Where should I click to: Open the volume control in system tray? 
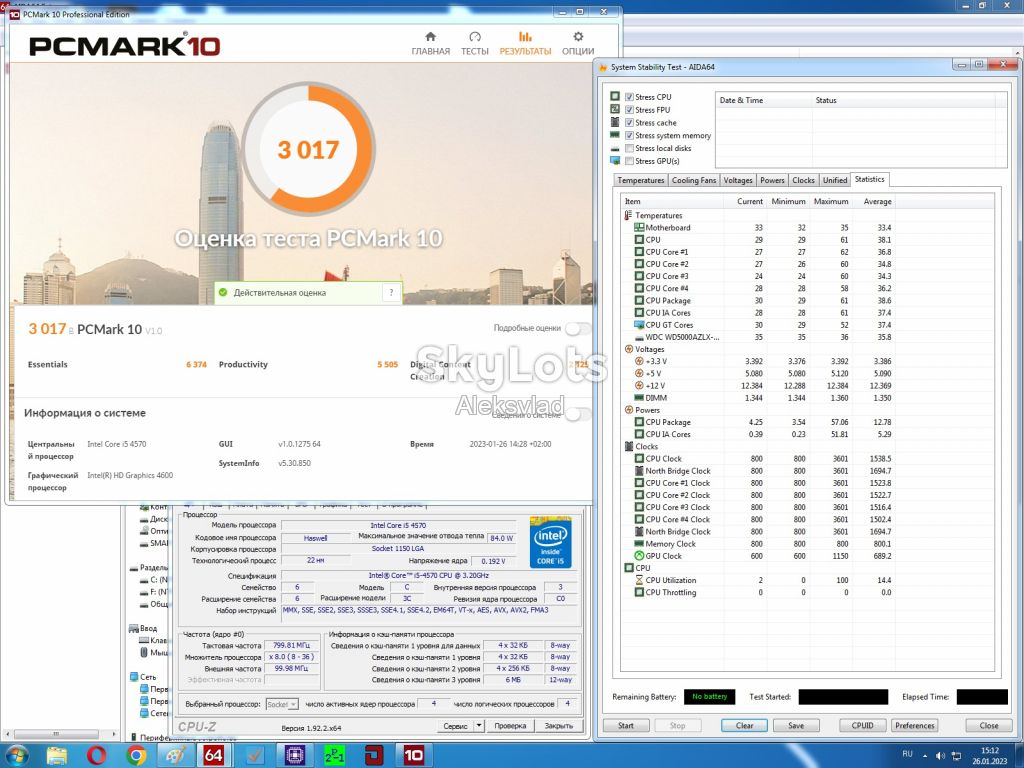(x=940, y=756)
